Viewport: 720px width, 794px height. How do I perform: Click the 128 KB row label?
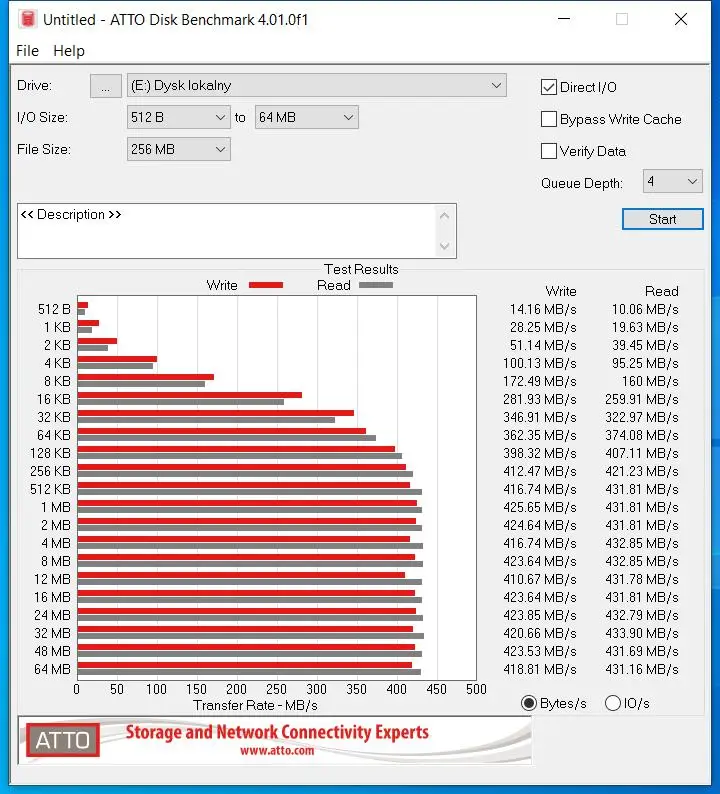pos(50,453)
